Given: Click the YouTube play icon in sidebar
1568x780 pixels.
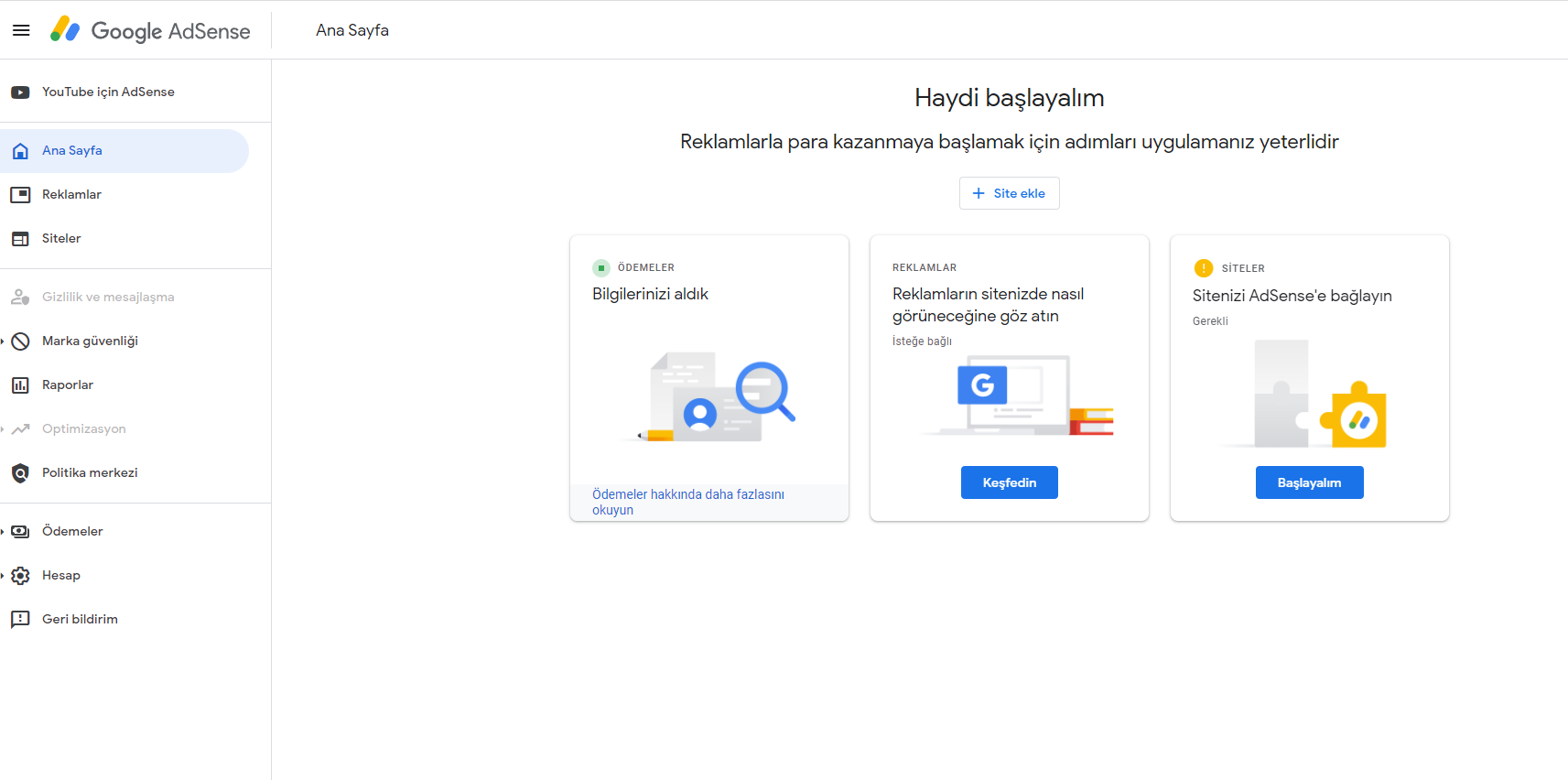Looking at the screenshot, I should 20,92.
